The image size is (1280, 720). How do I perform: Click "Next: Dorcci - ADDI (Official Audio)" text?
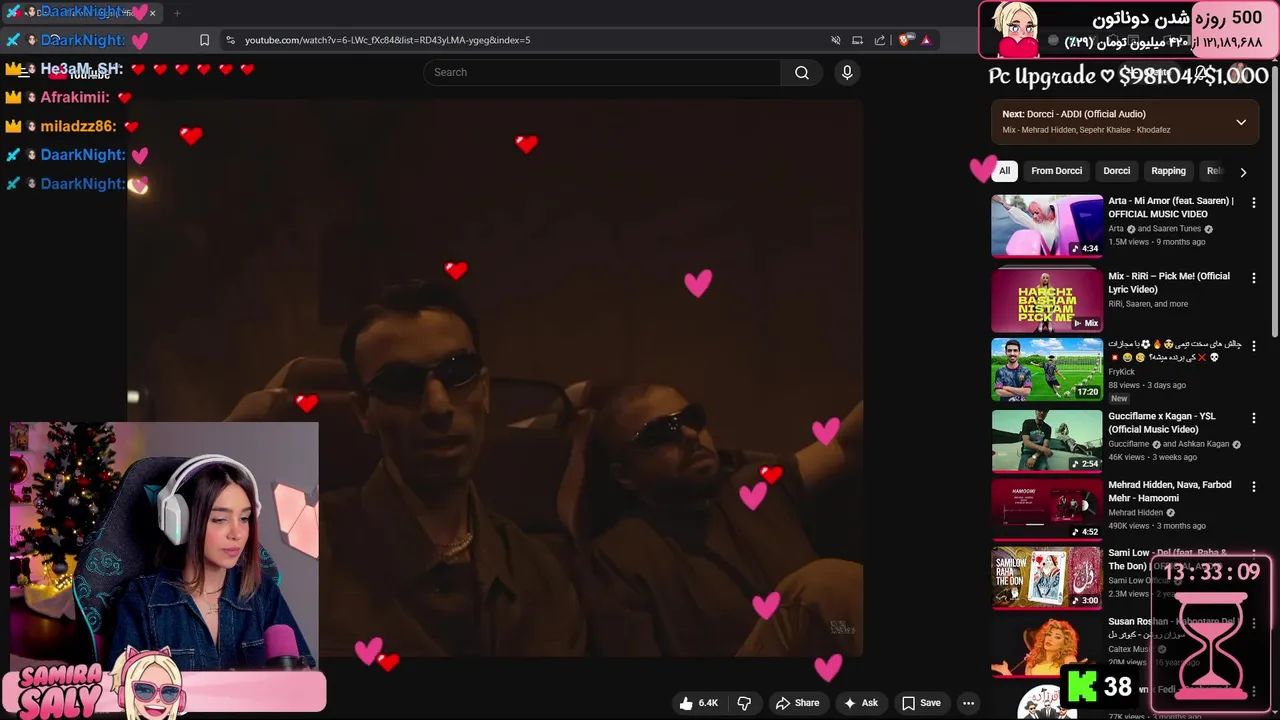(x=1074, y=114)
